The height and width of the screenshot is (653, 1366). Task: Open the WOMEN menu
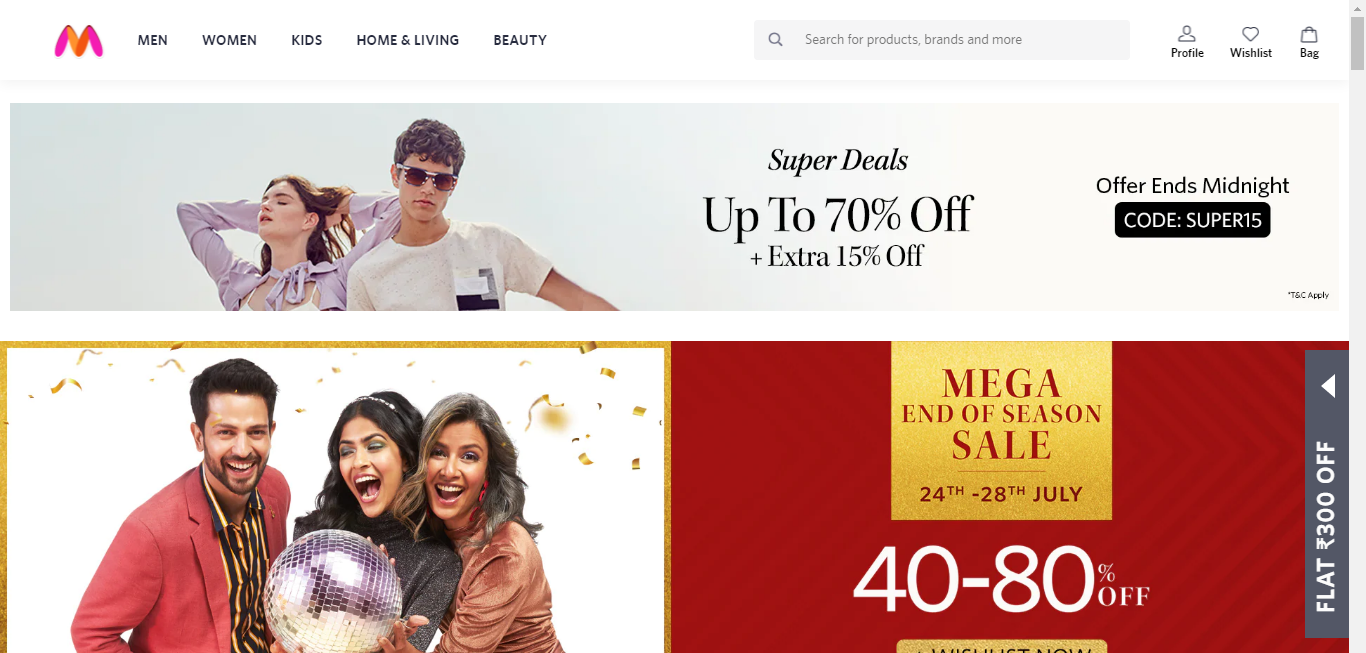coord(229,40)
